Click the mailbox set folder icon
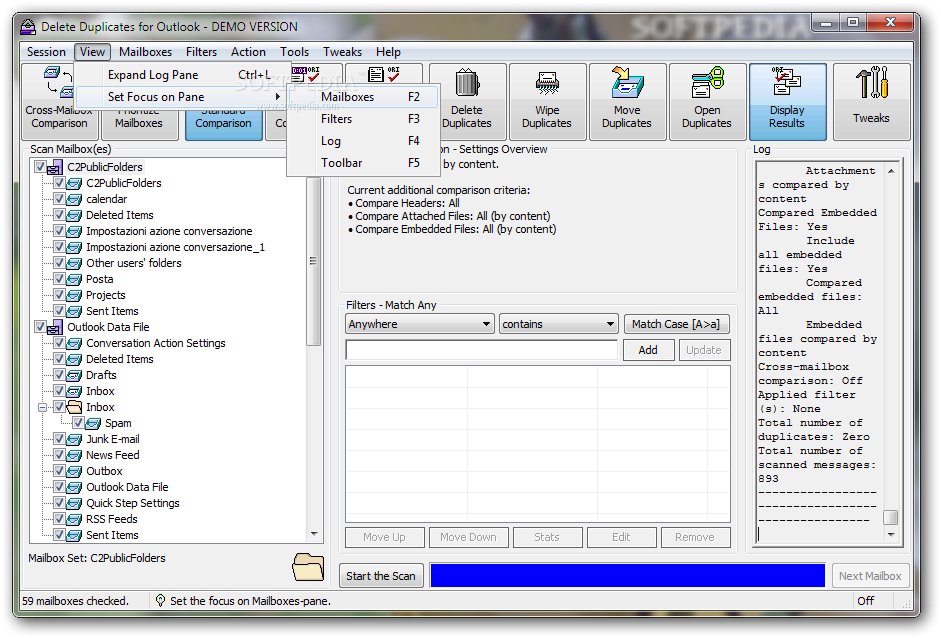 (x=308, y=567)
